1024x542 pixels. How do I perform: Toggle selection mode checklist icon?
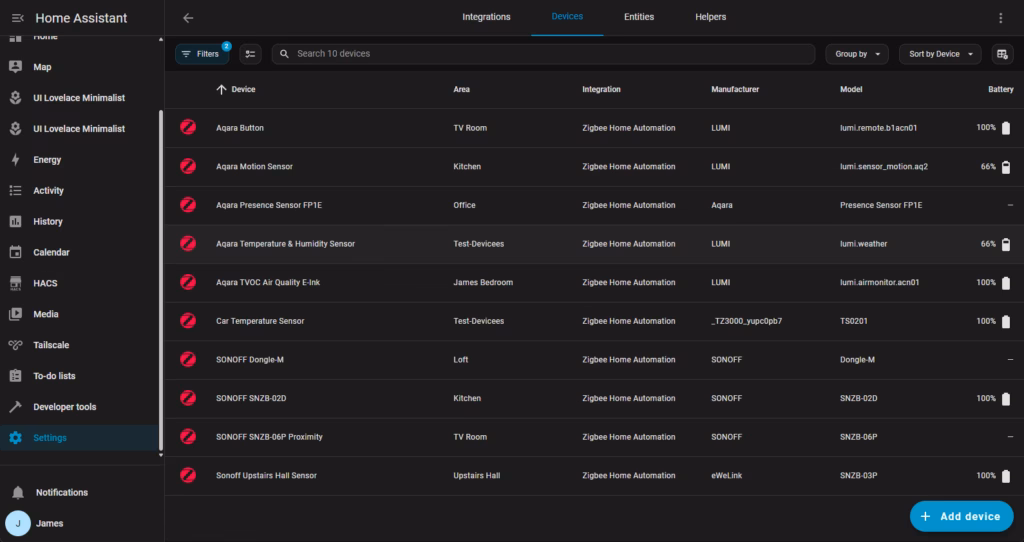point(251,54)
